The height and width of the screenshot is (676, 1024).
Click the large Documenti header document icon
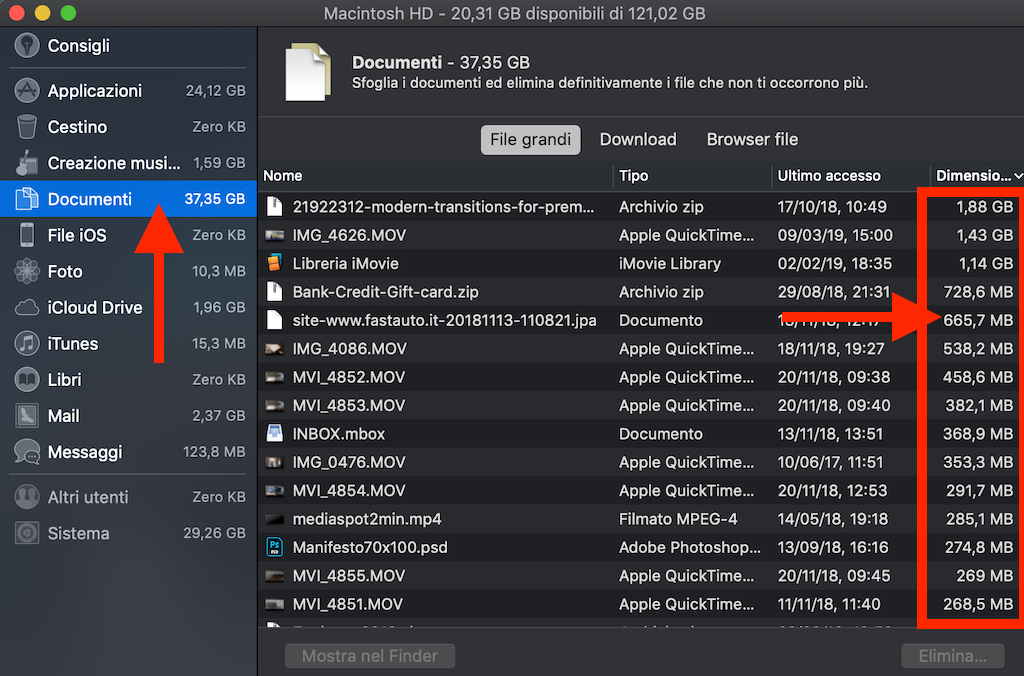tap(308, 72)
